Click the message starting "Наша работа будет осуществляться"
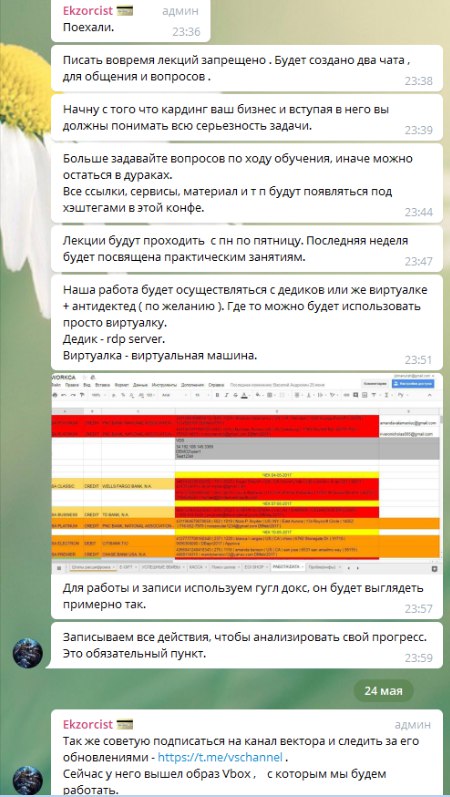 (x=245, y=323)
